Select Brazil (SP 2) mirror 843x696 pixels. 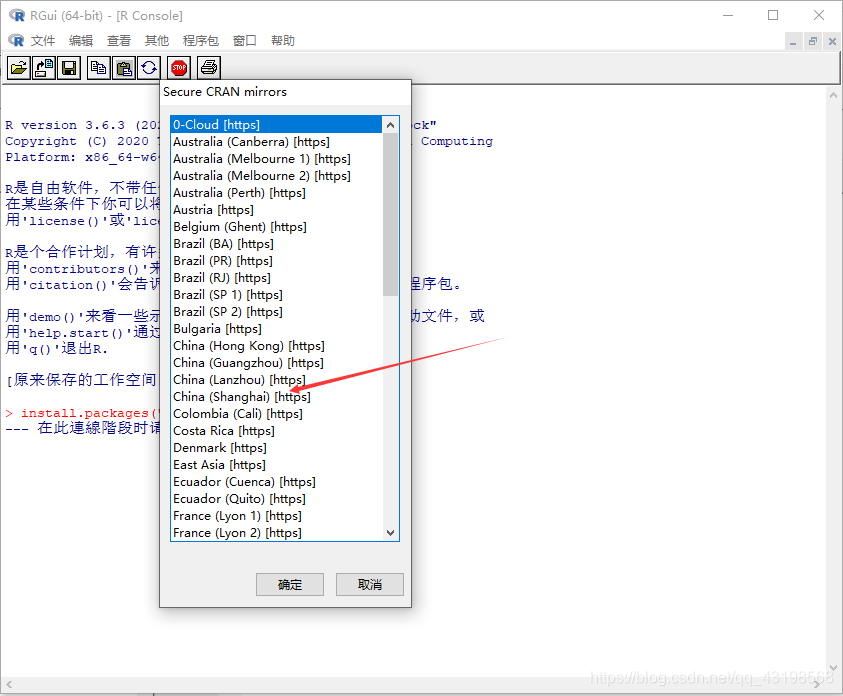[x=276, y=312]
